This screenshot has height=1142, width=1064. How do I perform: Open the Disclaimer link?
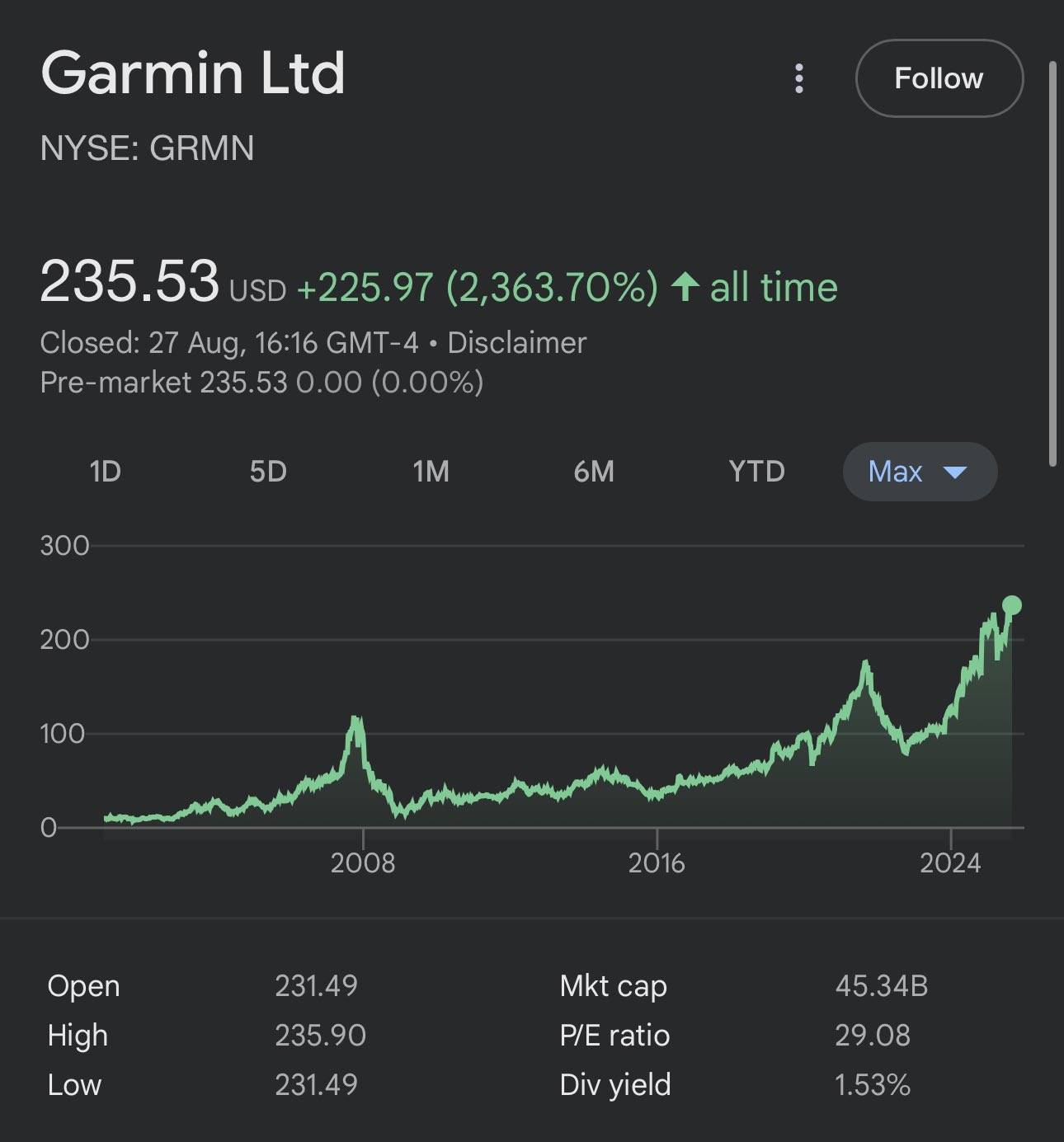coord(516,342)
